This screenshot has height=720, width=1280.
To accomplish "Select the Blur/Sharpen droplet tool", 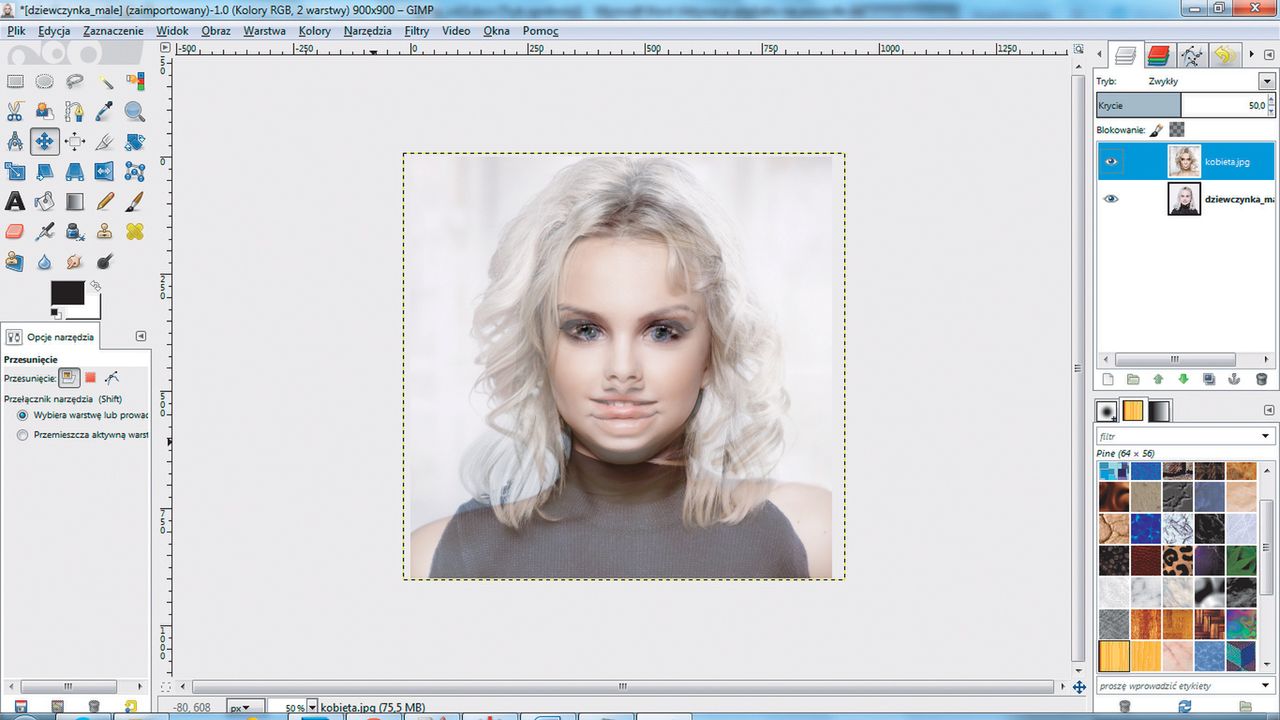I will (45, 261).
